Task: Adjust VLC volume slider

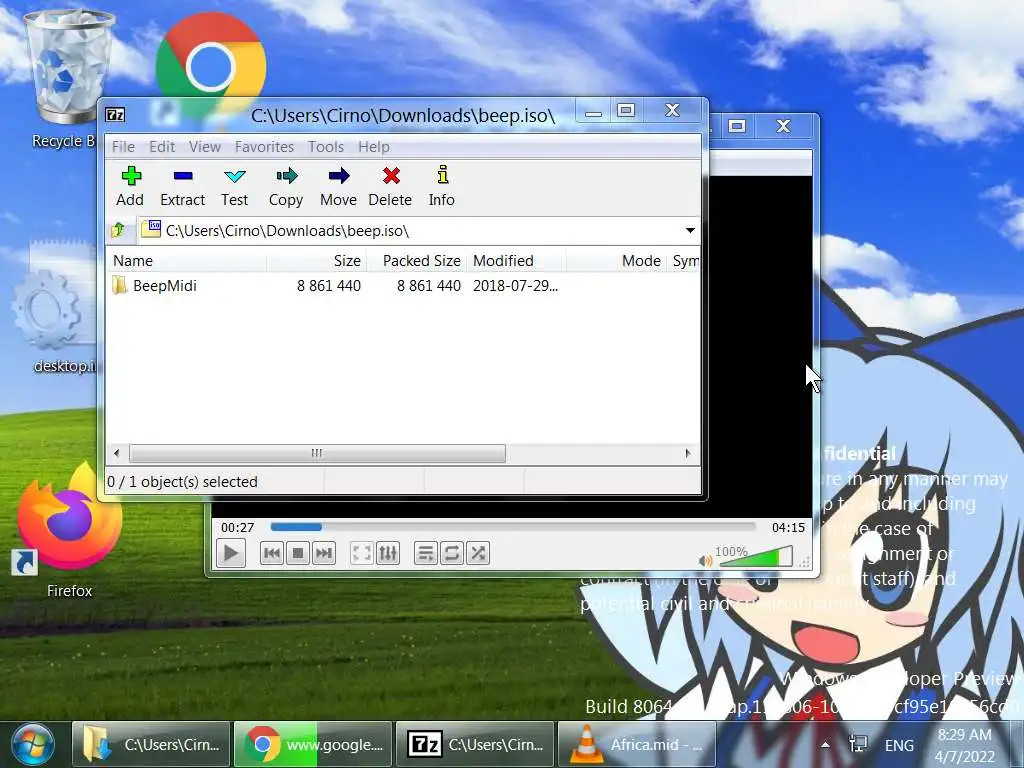Action: pyautogui.click(x=755, y=557)
